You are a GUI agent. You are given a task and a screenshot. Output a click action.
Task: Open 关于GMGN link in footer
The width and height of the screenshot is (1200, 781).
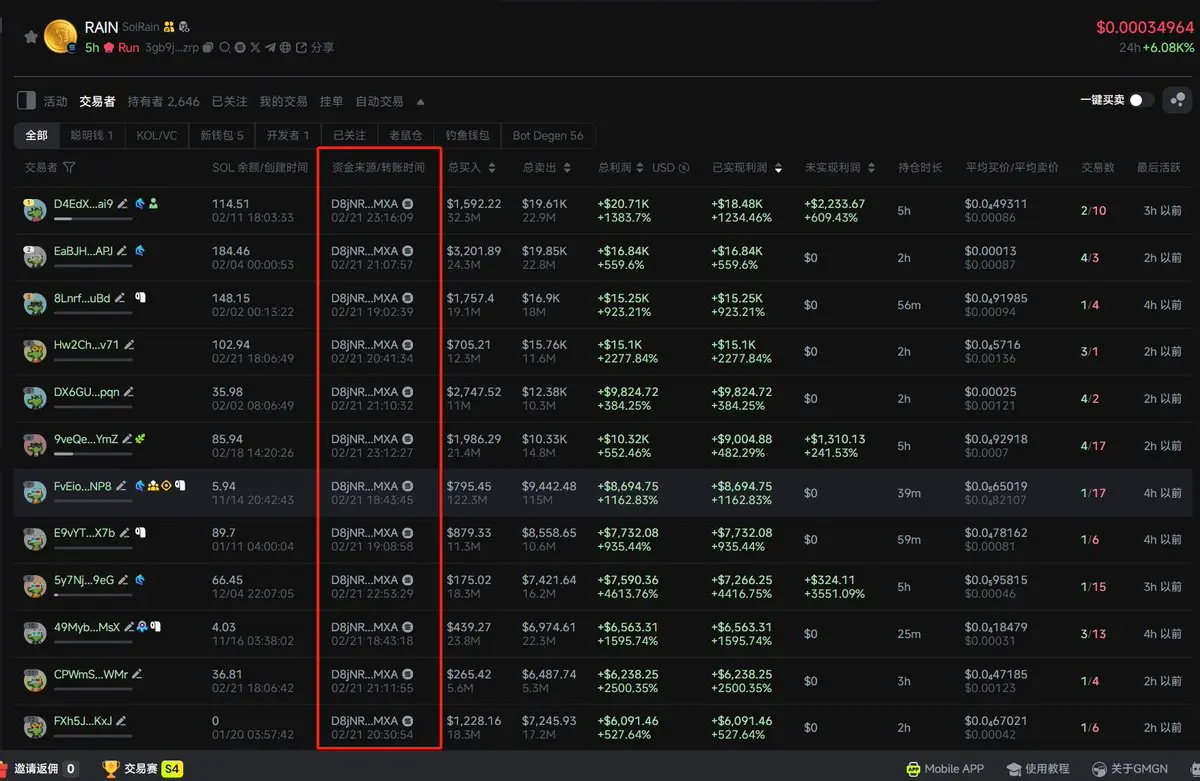(1130, 769)
